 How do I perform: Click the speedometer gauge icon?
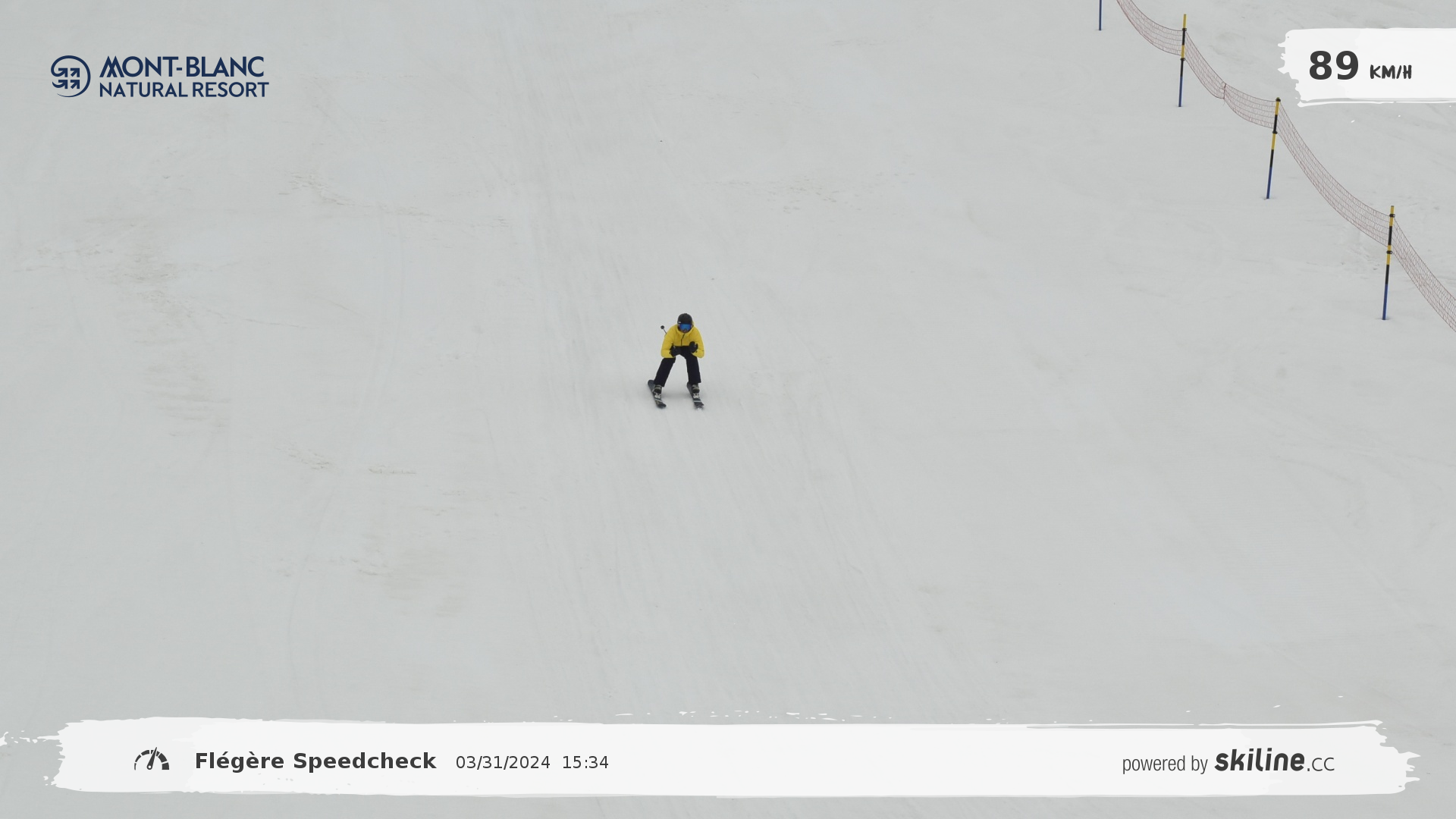[x=152, y=760]
